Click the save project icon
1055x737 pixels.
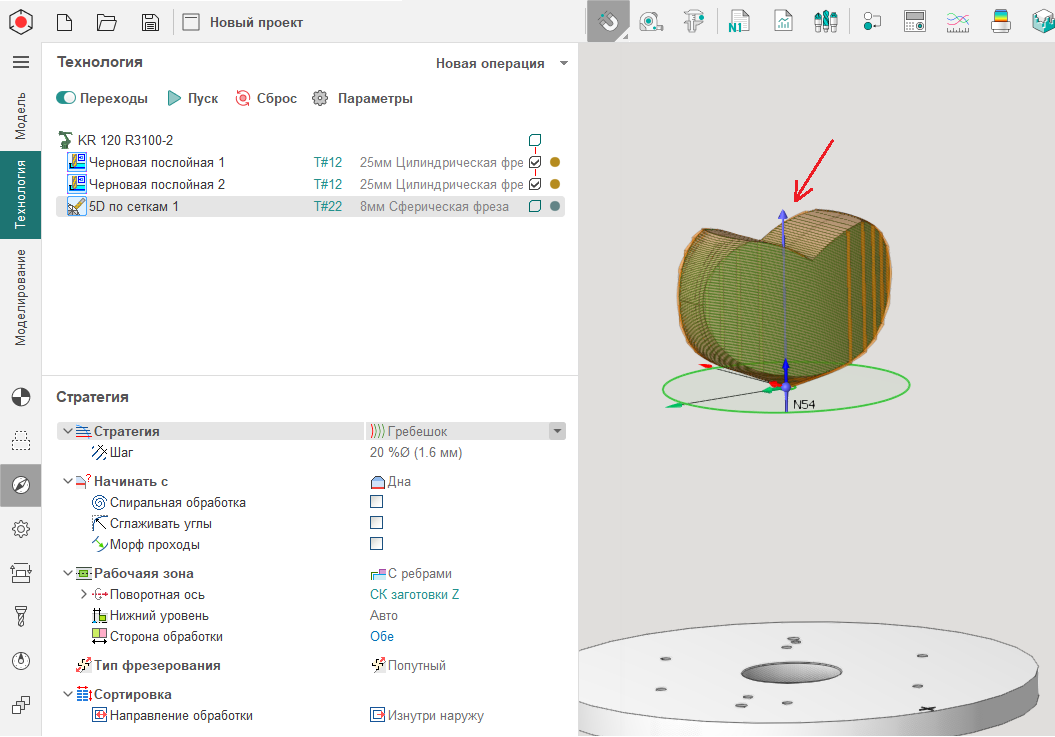pyautogui.click(x=149, y=22)
